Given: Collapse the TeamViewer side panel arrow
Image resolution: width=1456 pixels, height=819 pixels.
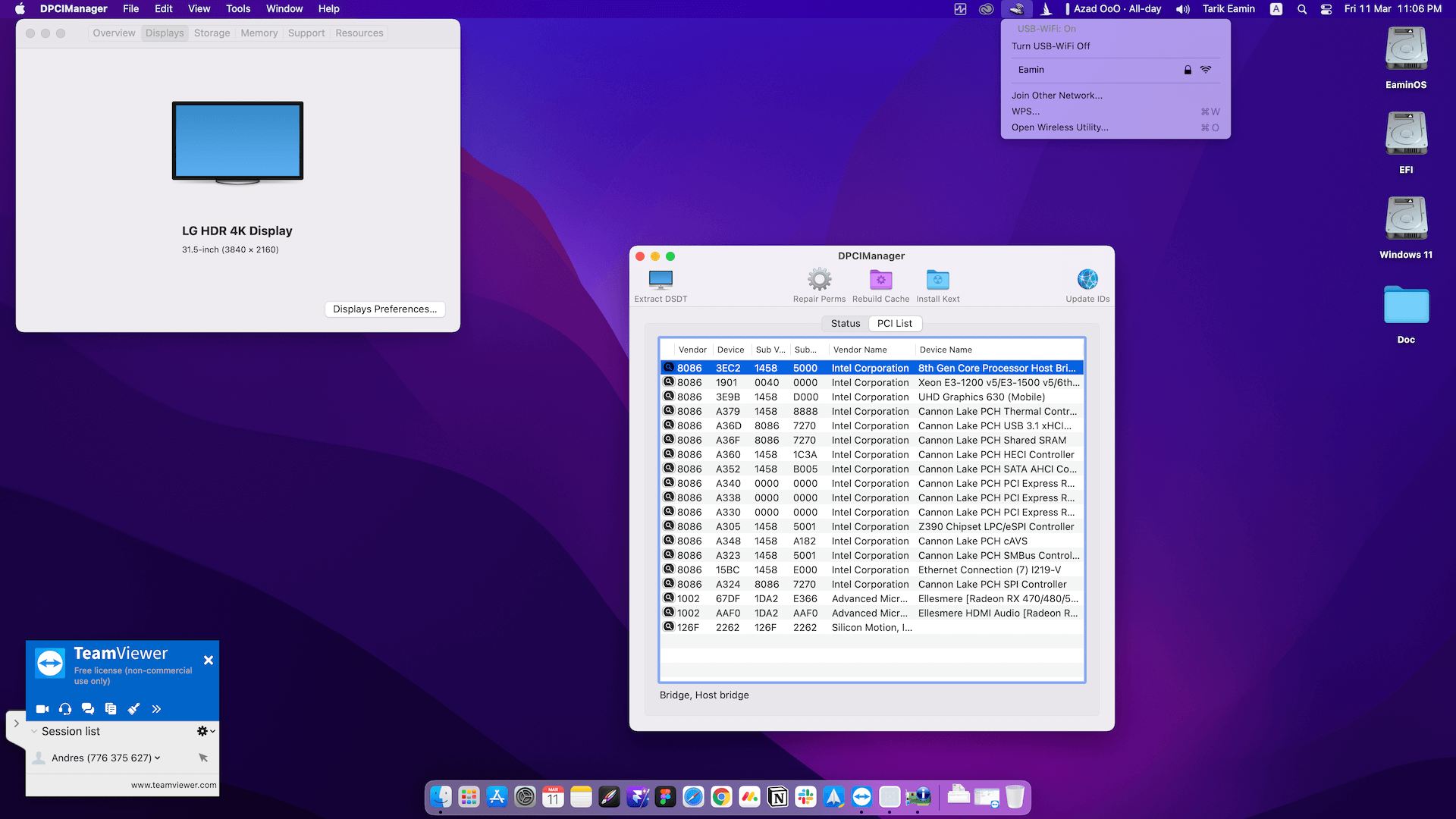Looking at the screenshot, I should pyautogui.click(x=16, y=723).
